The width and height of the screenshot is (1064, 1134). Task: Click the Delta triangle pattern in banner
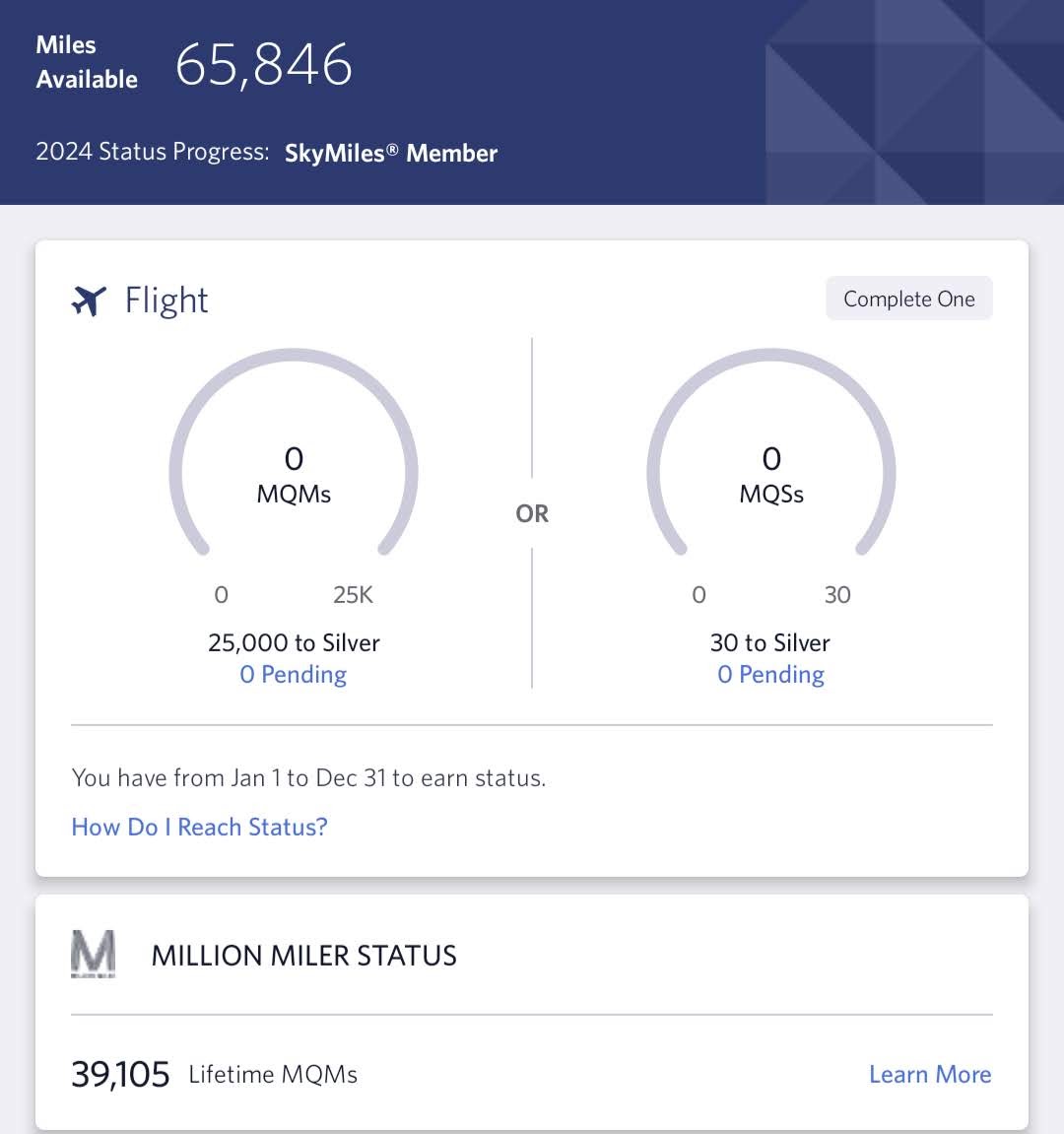tap(914, 102)
